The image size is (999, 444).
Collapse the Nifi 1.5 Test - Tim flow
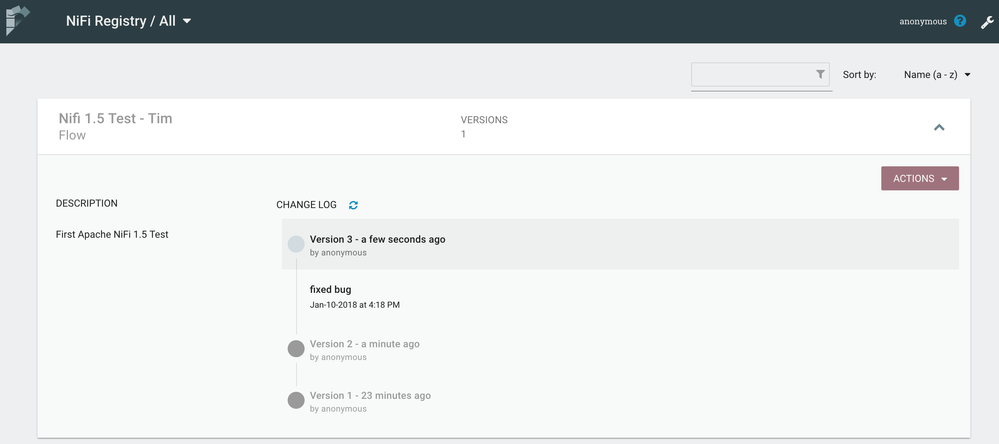click(x=938, y=127)
